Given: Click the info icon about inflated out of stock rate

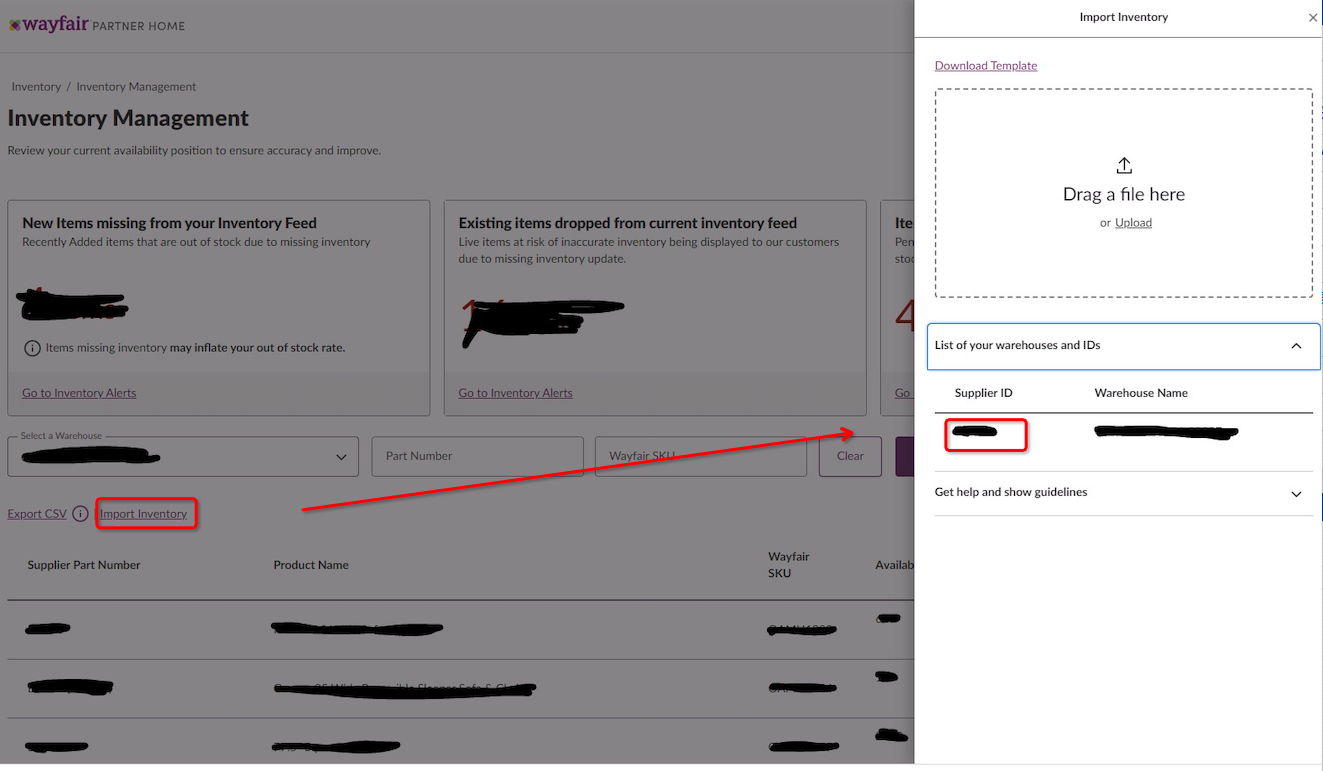Looking at the screenshot, I should pos(31,349).
